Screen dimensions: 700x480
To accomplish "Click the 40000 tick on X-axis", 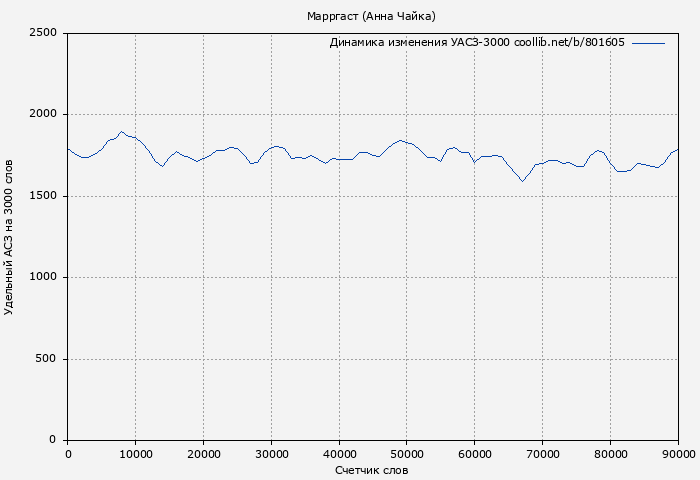I will pyautogui.click(x=339, y=454).
